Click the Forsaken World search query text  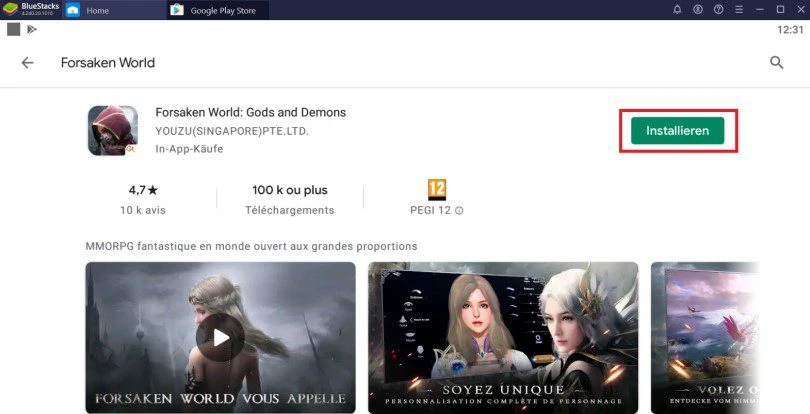(108, 63)
